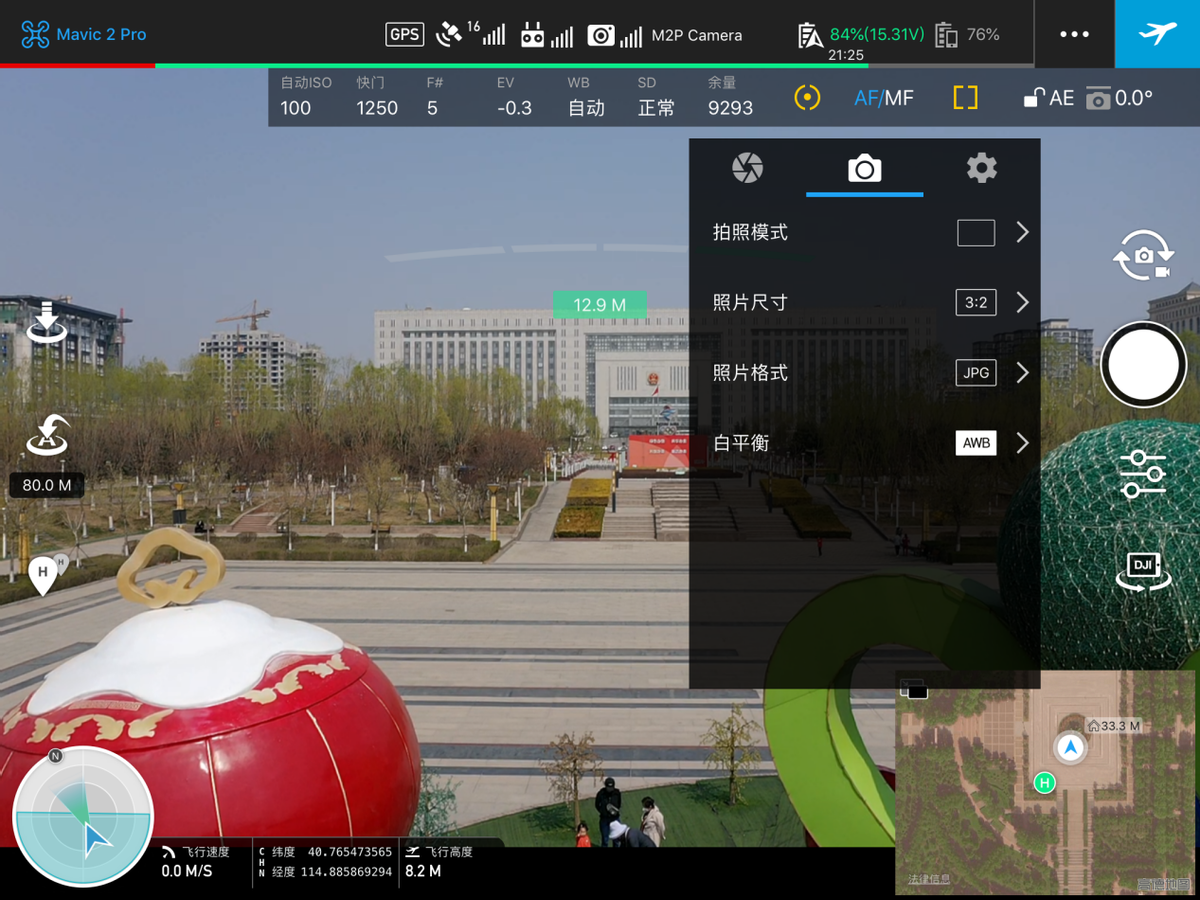The image size is (1200, 900).
Task: Tap the 33.3 M home distance label
Action: click(1115, 726)
